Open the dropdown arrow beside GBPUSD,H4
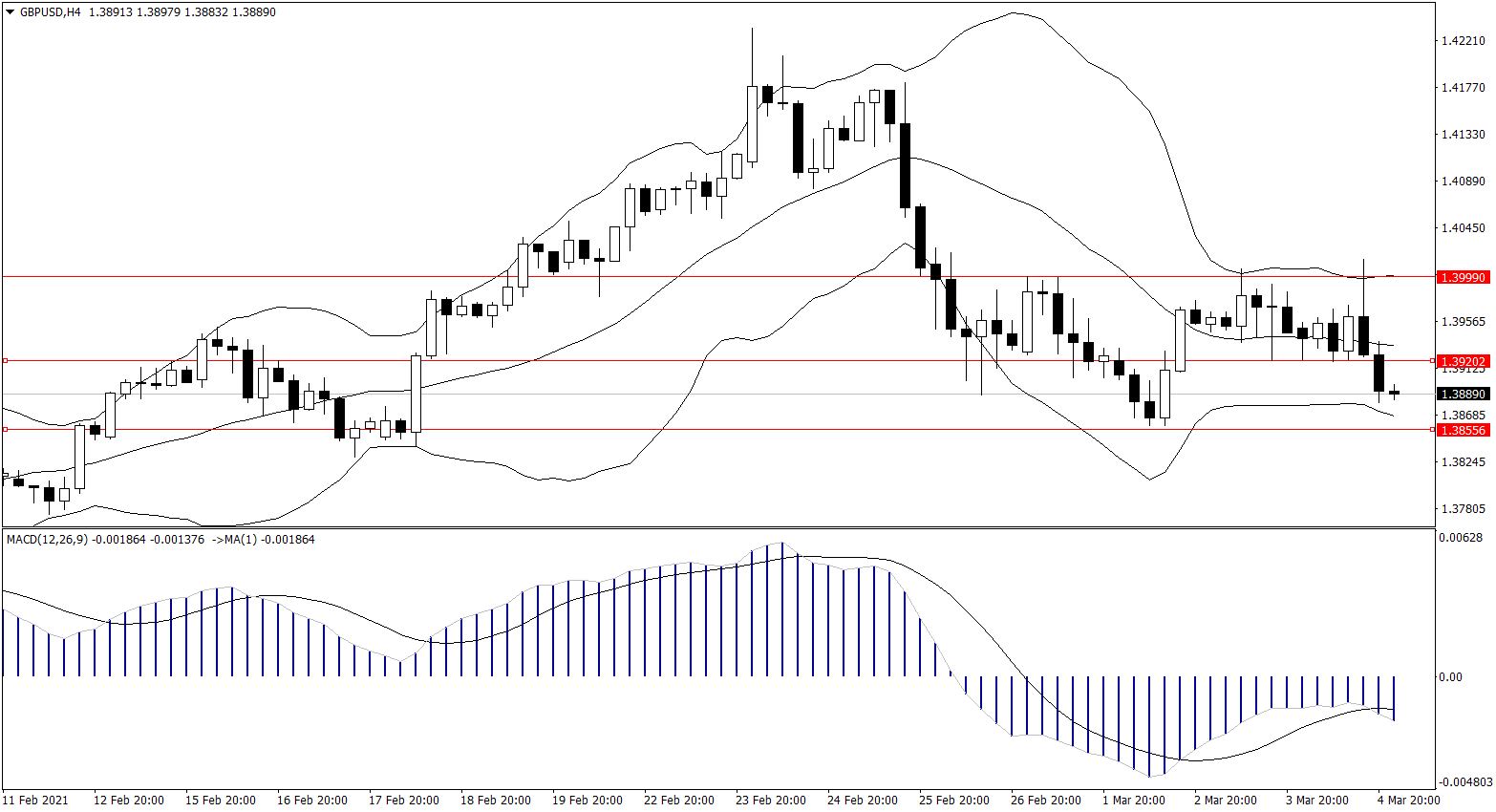This screenshot has width=1496, height=812. coord(11,12)
